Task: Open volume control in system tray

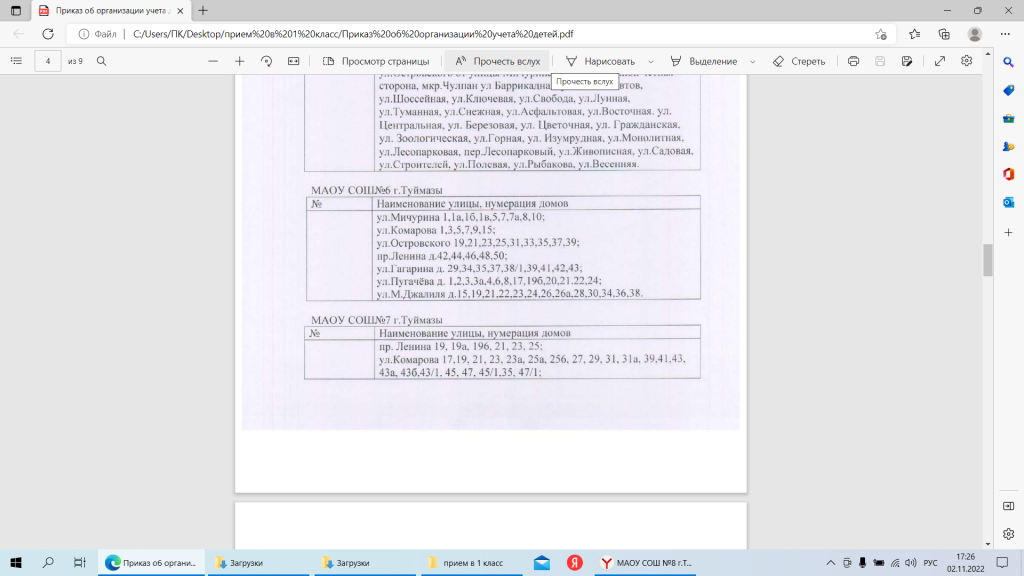Action: click(x=911, y=562)
